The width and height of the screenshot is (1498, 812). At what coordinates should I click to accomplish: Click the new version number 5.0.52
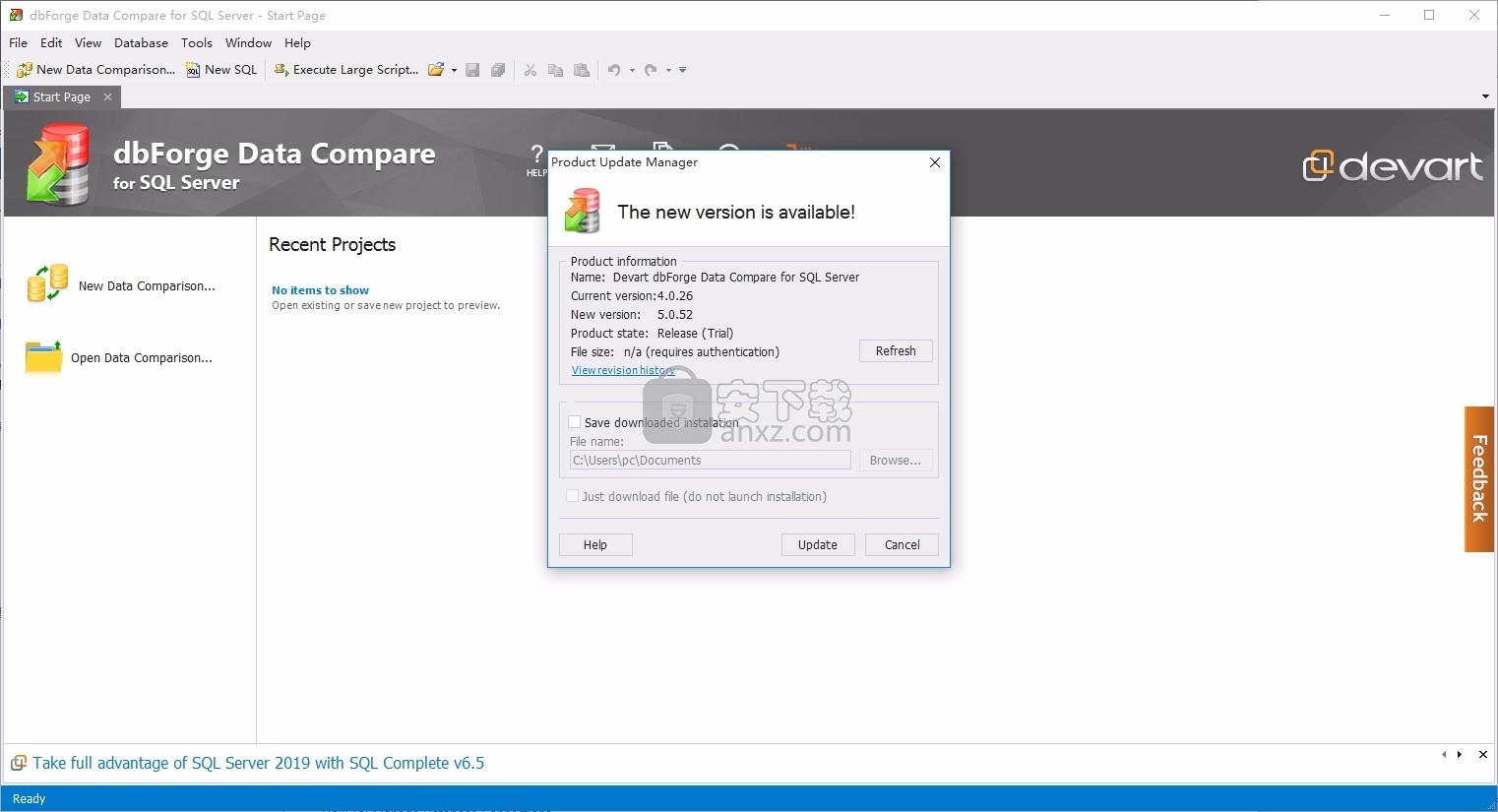[675, 315]
